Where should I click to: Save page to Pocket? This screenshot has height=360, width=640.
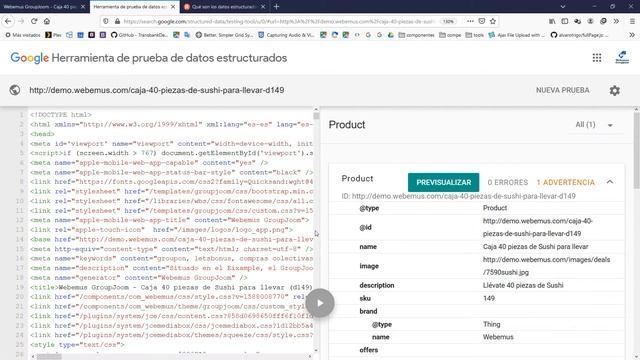click(482, 21)
